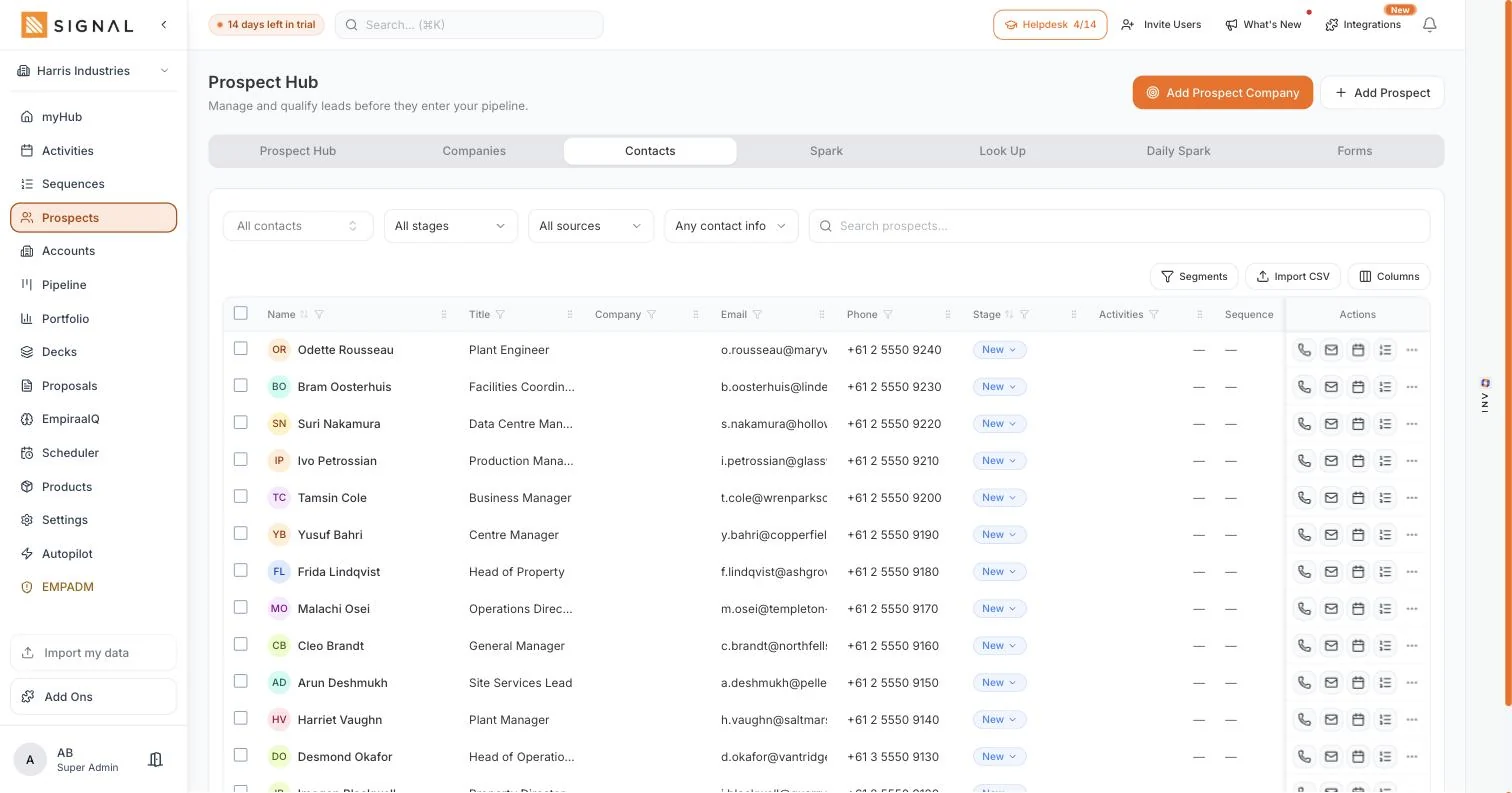
Task: Open Helpdesk 4/14
Action: pos(1050,25)
